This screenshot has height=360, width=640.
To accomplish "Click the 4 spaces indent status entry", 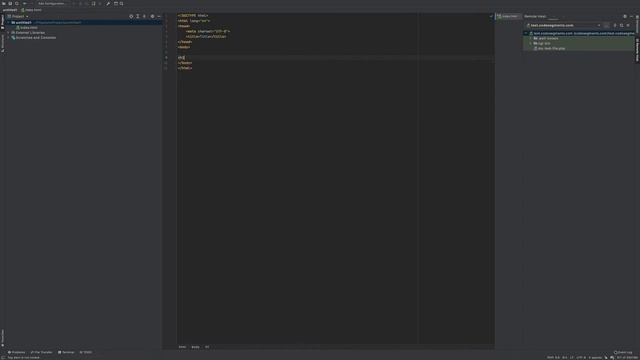I will click(x=595, y=358).
